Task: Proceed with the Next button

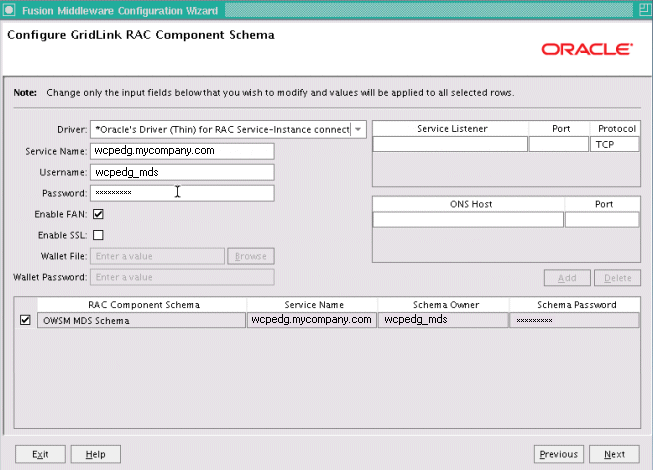Action: [x=614, y=454]
